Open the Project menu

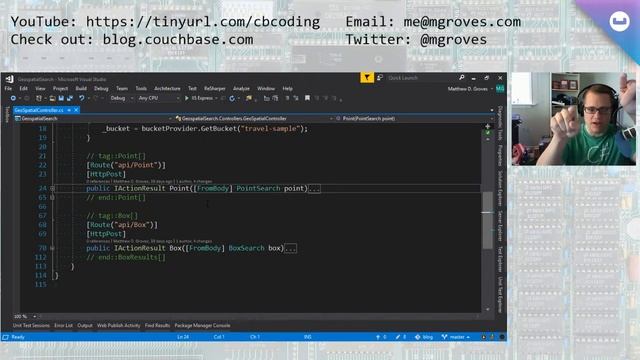[60, 89]
